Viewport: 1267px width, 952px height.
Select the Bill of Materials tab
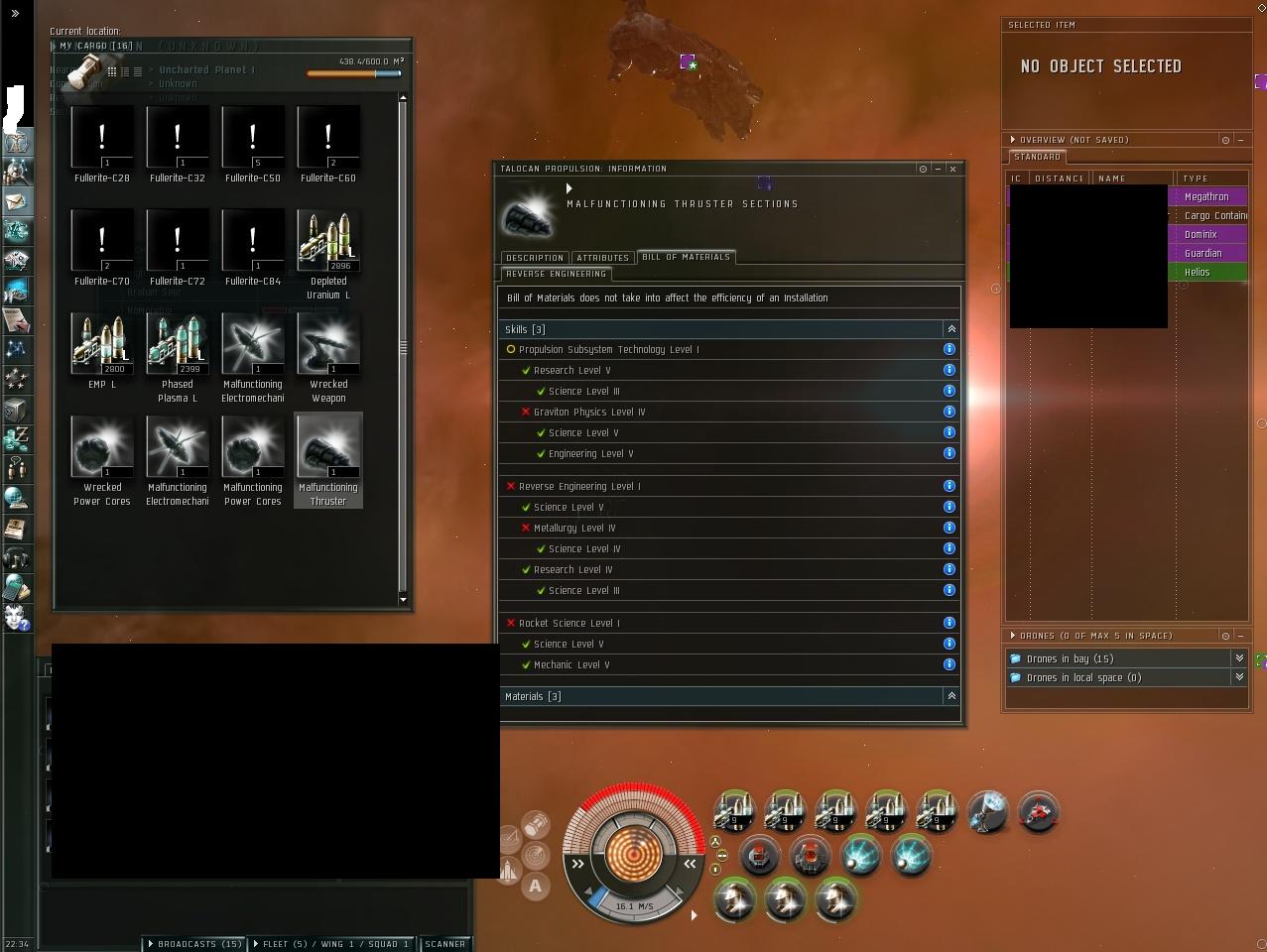[686, 257]
